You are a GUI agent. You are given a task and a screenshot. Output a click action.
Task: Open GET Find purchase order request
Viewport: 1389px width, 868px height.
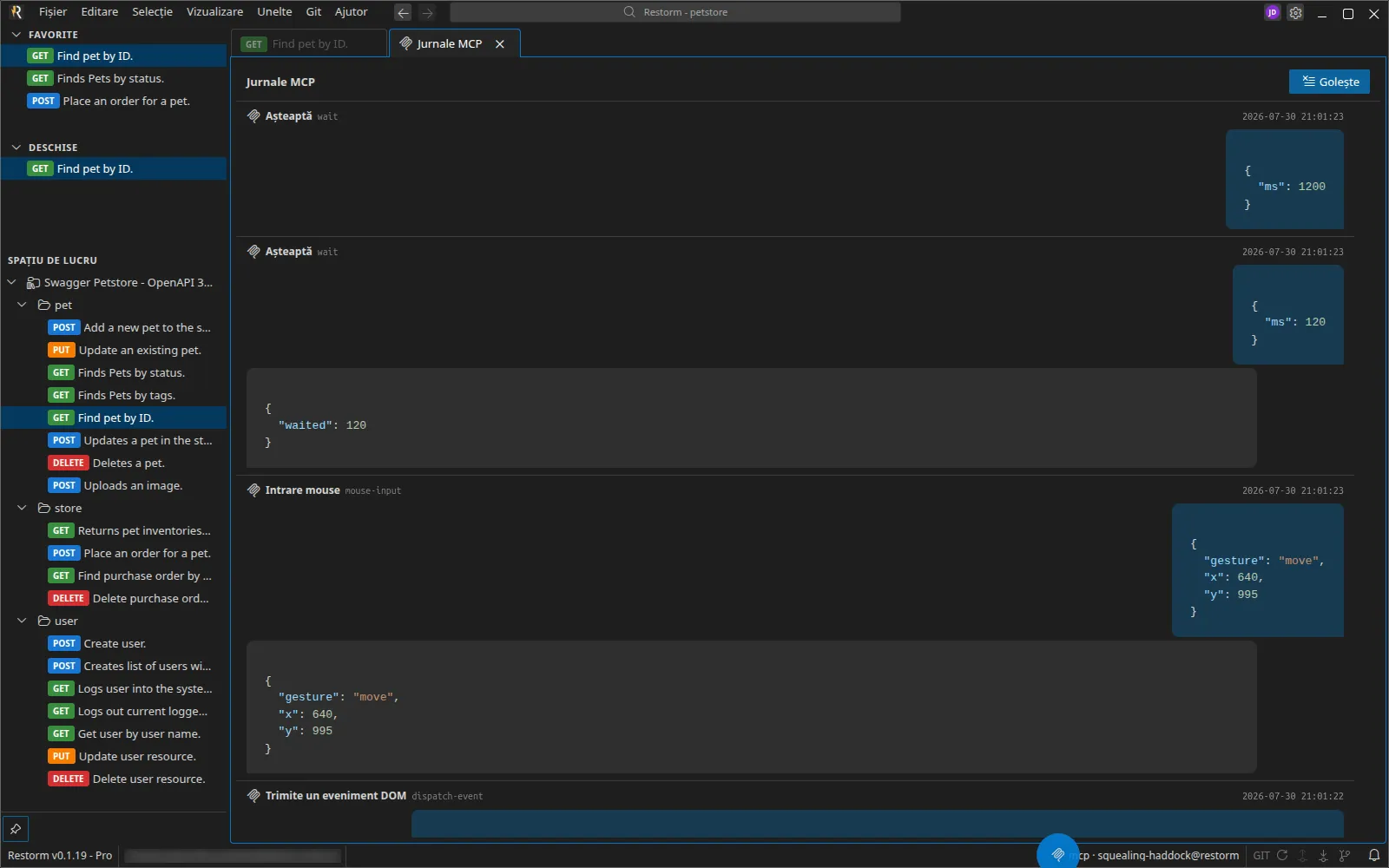(114, 575)
